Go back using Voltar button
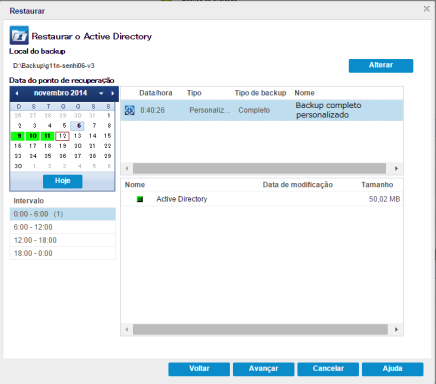The width and height of the screenshot is (436, 384). (199, 369)
